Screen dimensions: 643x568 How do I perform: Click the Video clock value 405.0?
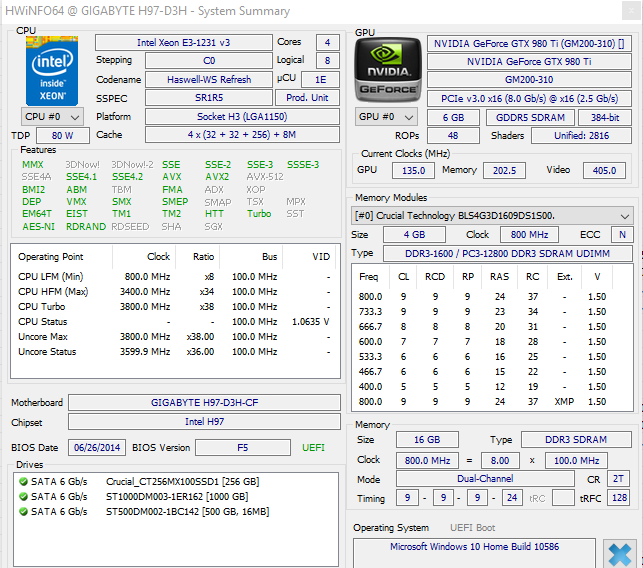point(604,171)
